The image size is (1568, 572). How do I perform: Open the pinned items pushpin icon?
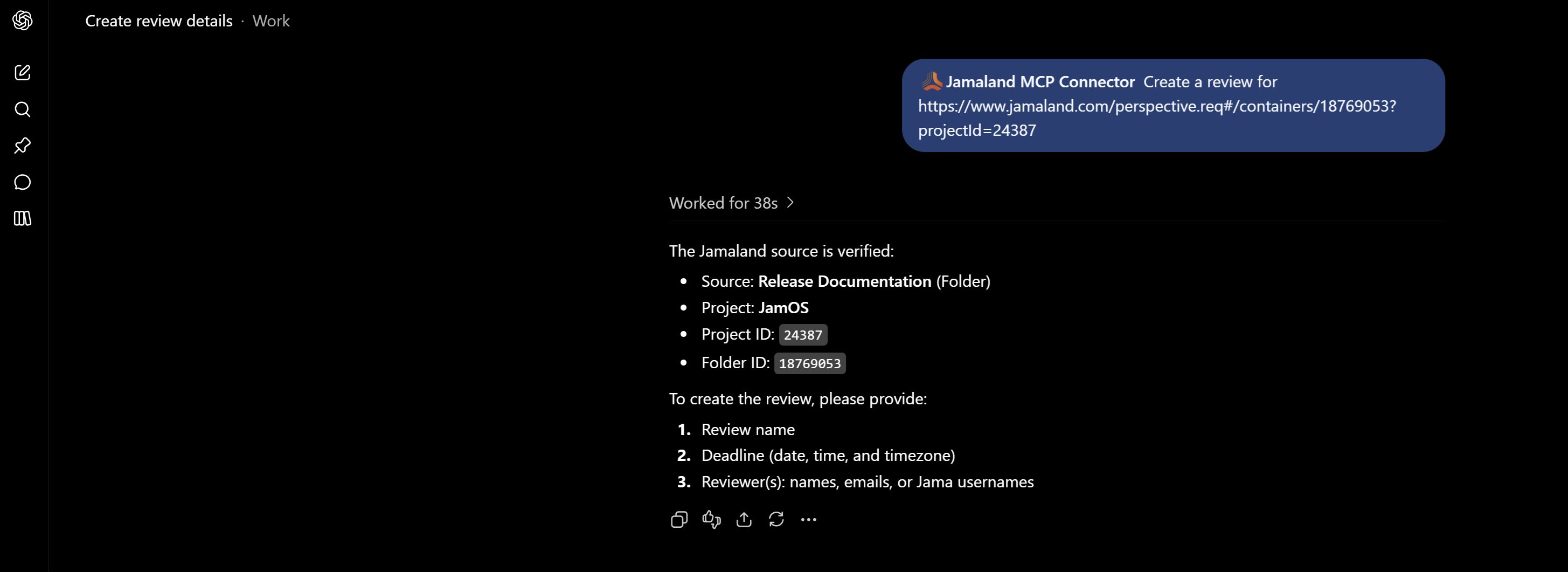pos(23,146)
